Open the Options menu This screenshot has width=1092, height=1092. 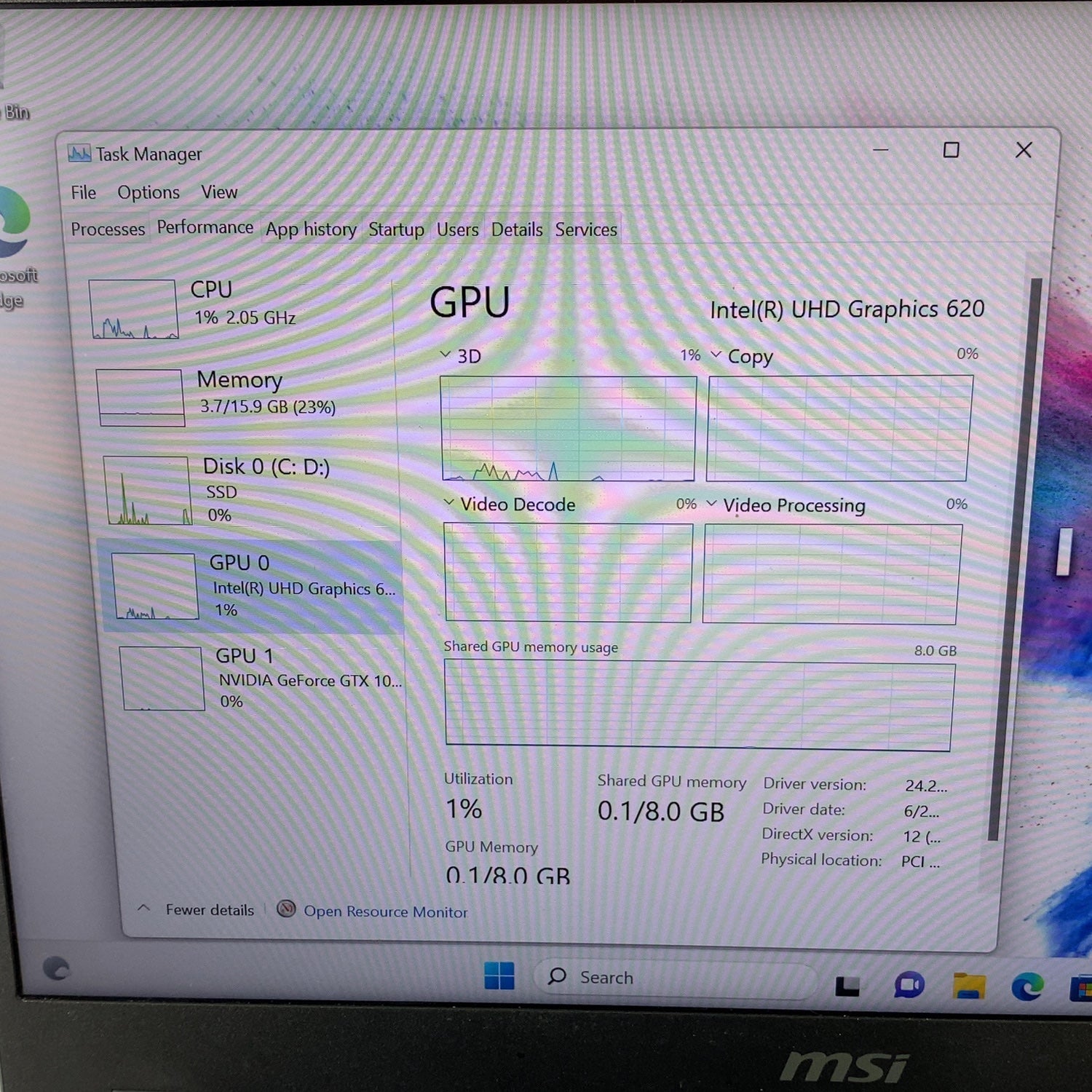(149, 192)
